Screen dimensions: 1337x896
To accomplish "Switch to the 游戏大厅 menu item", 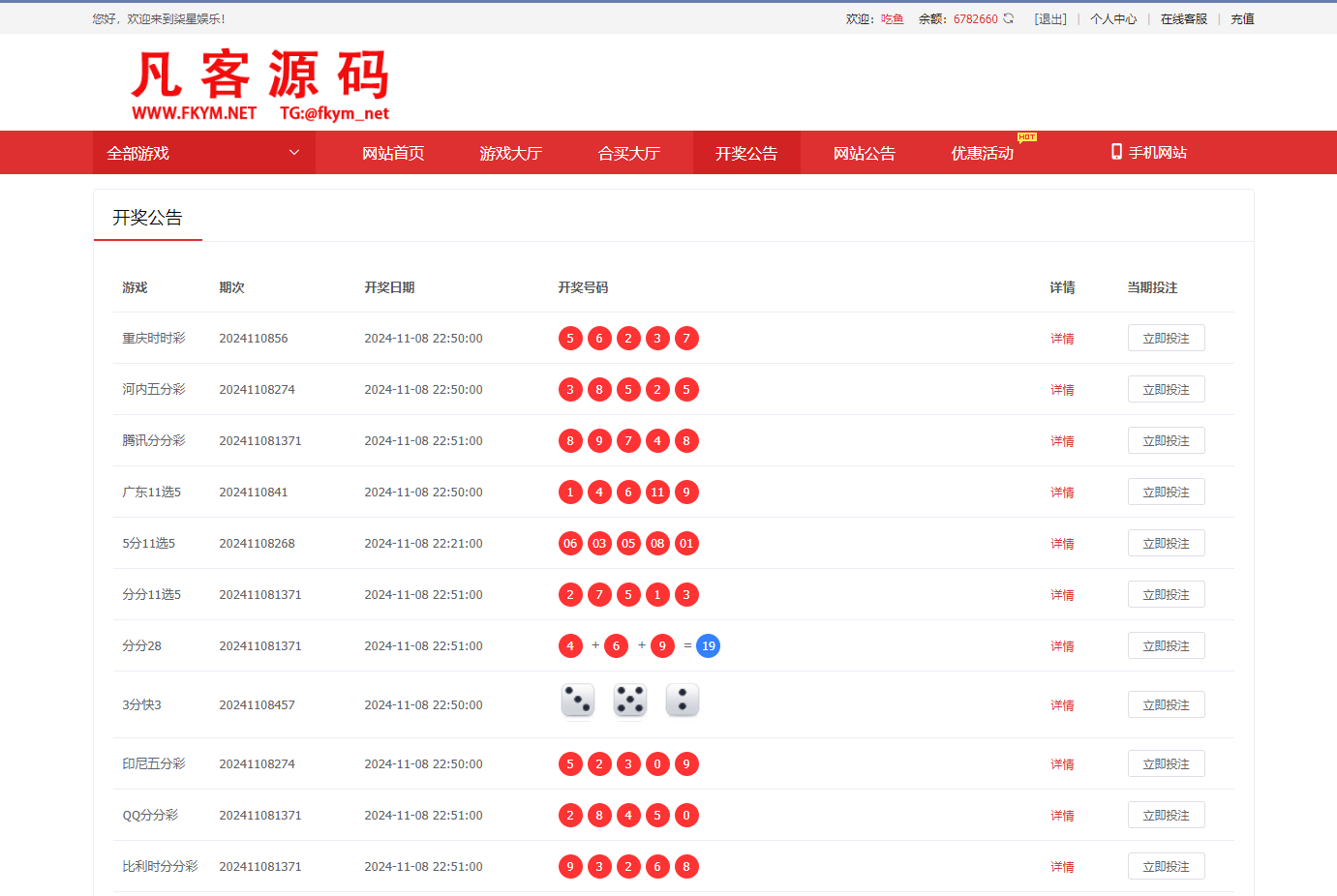I will point(511,152).
